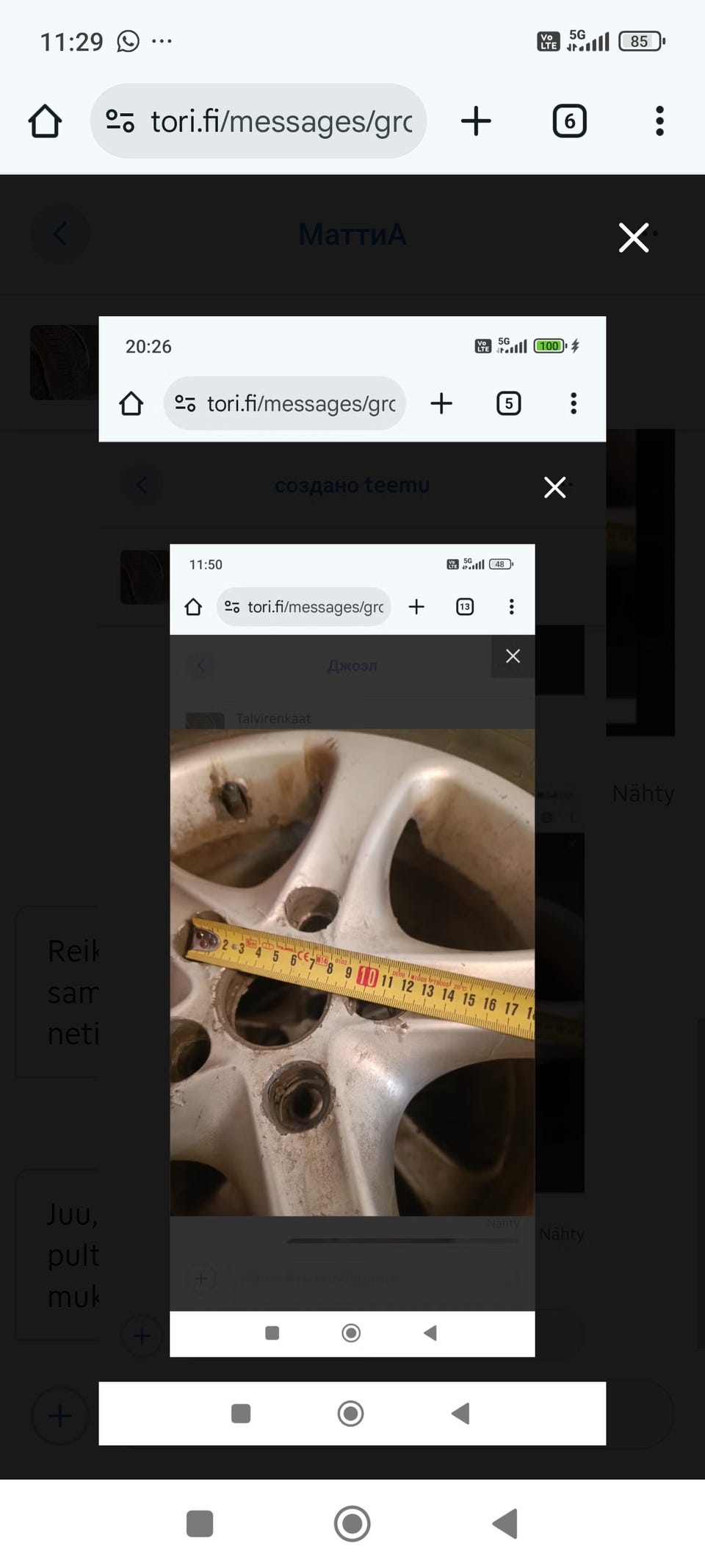Focus the address bar reading tori.fi/messages at 11:29
The image size is (705, 1568).
pyautogui.click(x=258, y=121)
